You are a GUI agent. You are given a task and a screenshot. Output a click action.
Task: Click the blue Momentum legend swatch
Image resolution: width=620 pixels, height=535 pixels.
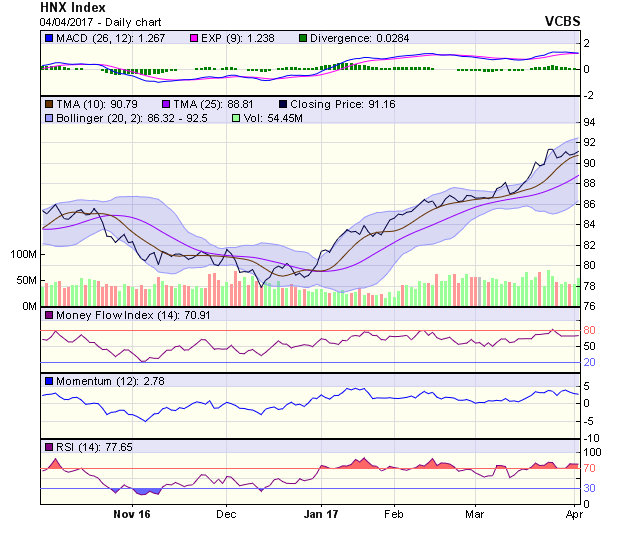pos(49,381)
